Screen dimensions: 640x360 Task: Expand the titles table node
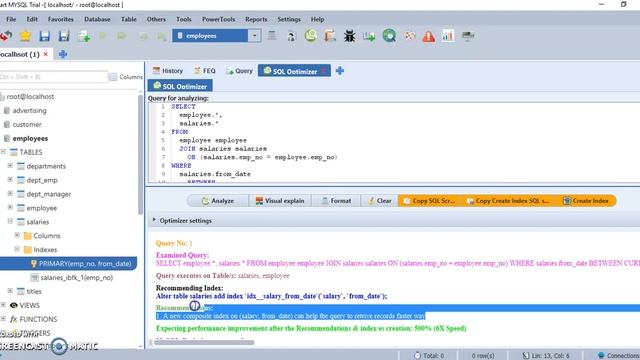point(10,291)
